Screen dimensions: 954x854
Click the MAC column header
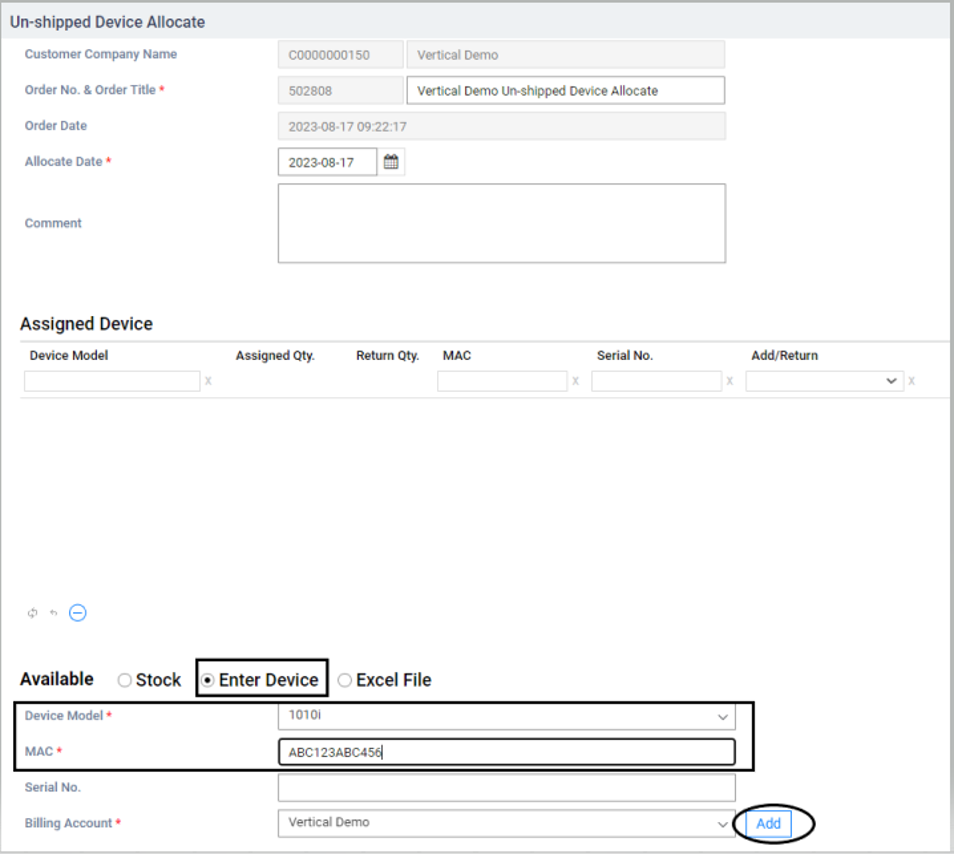click(x=457, y=355)
